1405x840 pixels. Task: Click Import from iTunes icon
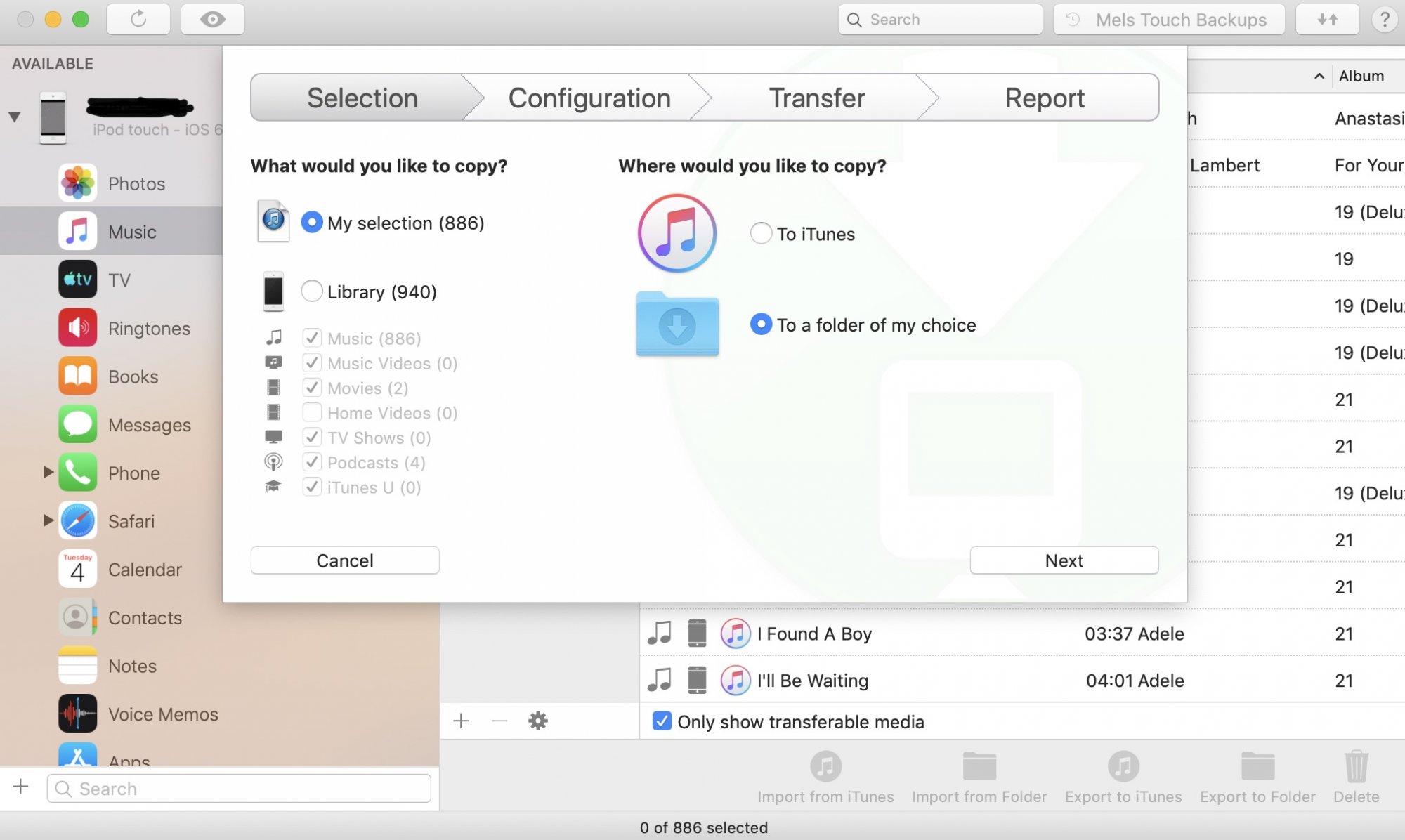coord(826,766)
